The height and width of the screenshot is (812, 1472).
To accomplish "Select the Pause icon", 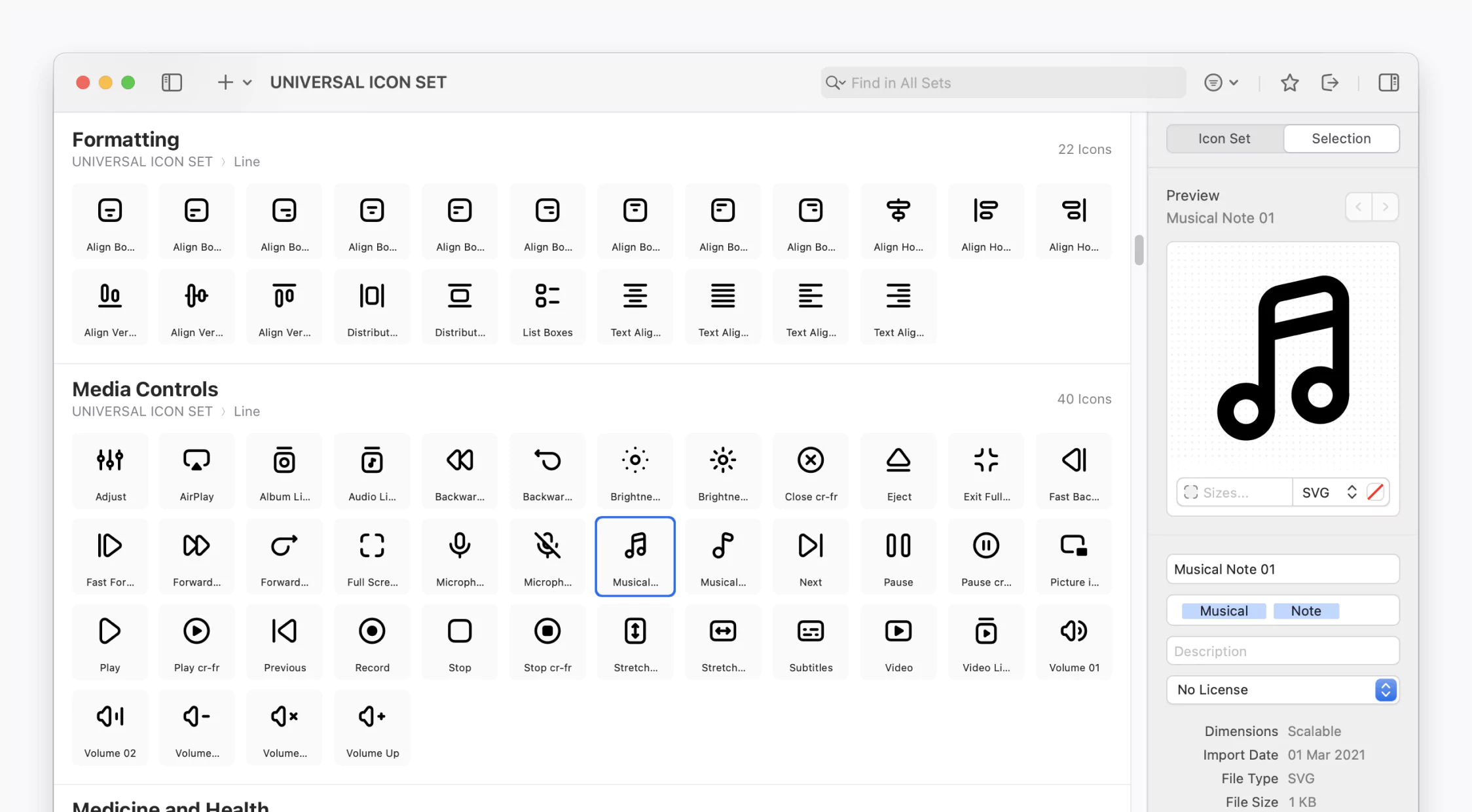I will [898, 557].
